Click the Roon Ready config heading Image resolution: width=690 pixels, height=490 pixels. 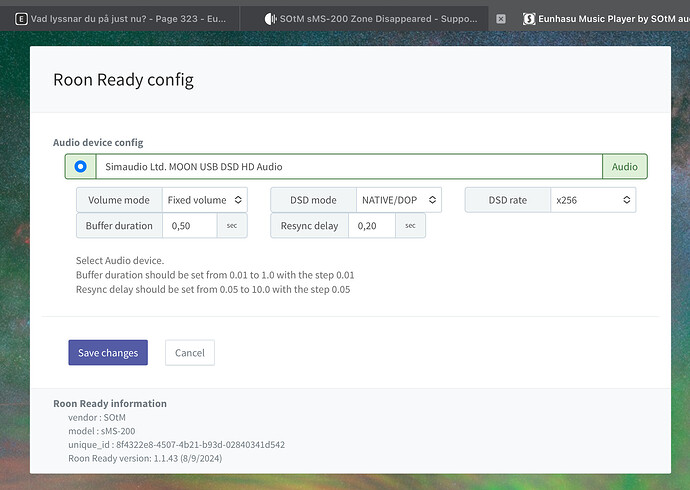pos(123,80)
